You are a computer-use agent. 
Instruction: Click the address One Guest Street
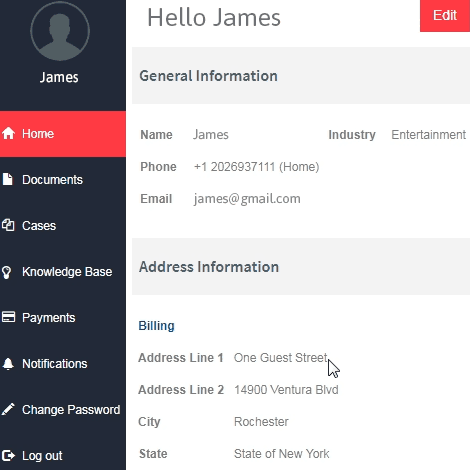coord(281,358)
